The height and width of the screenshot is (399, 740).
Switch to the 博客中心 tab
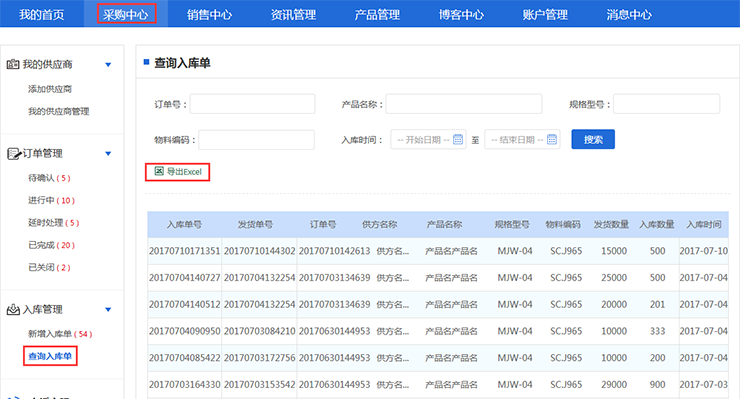[x=461, y=15]
